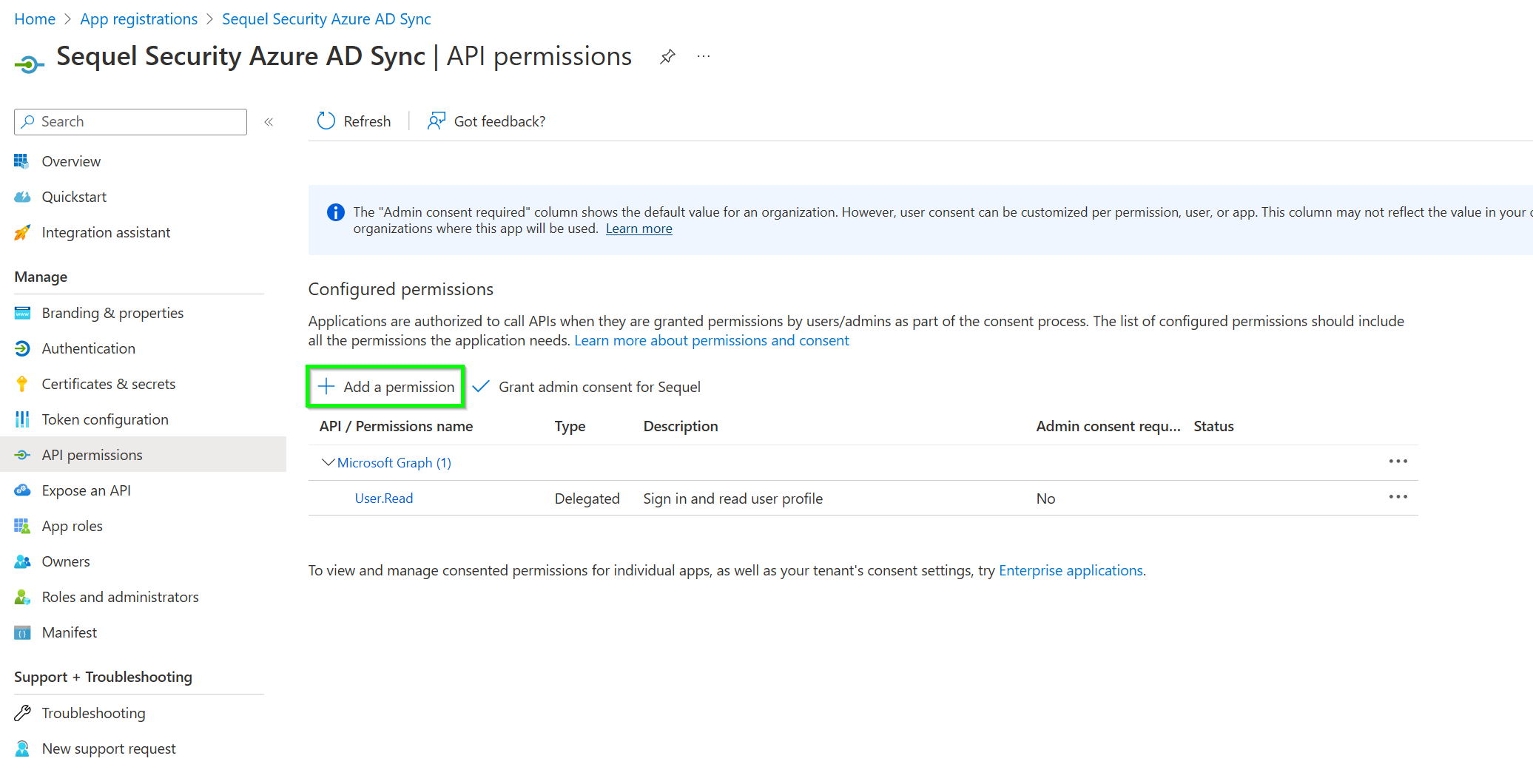
Task: Click the Refresh icon in the toolbar
Action: pyautogui.click(x=326, y=121)
